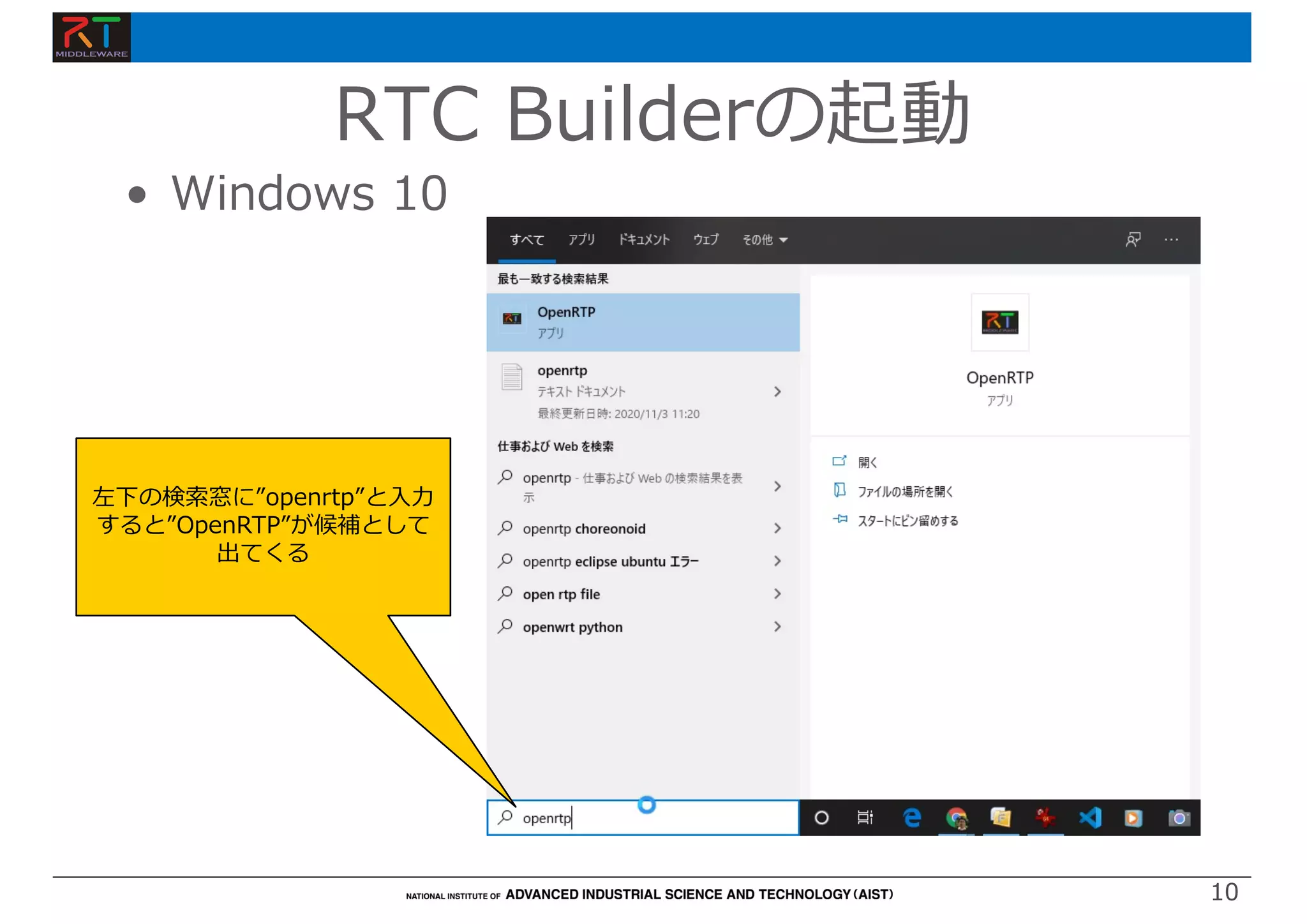Click the file location icon
Screen dimensions: 1307x924
tap(840, 490)
